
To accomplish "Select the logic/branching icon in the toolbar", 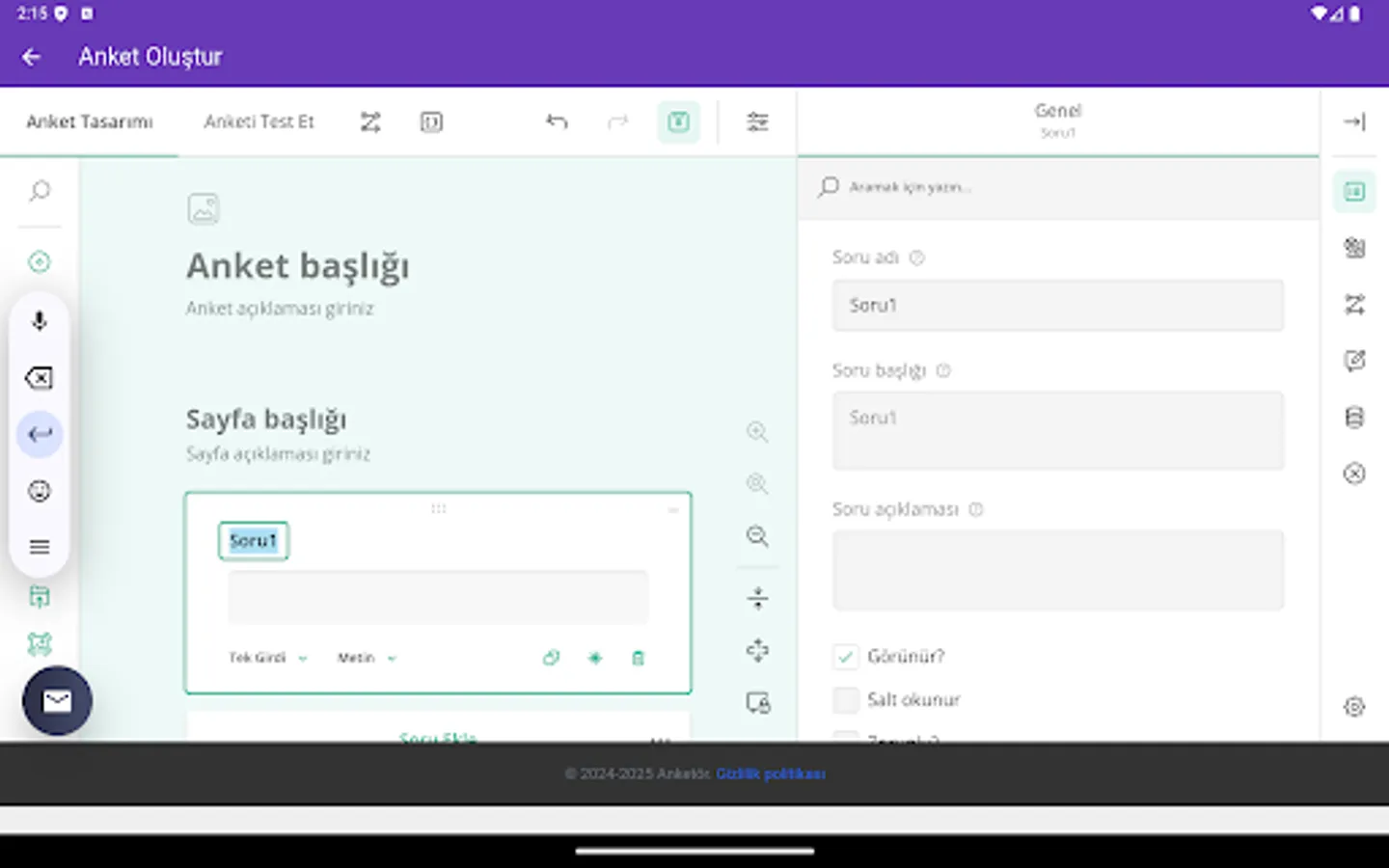I will [370, 122].
